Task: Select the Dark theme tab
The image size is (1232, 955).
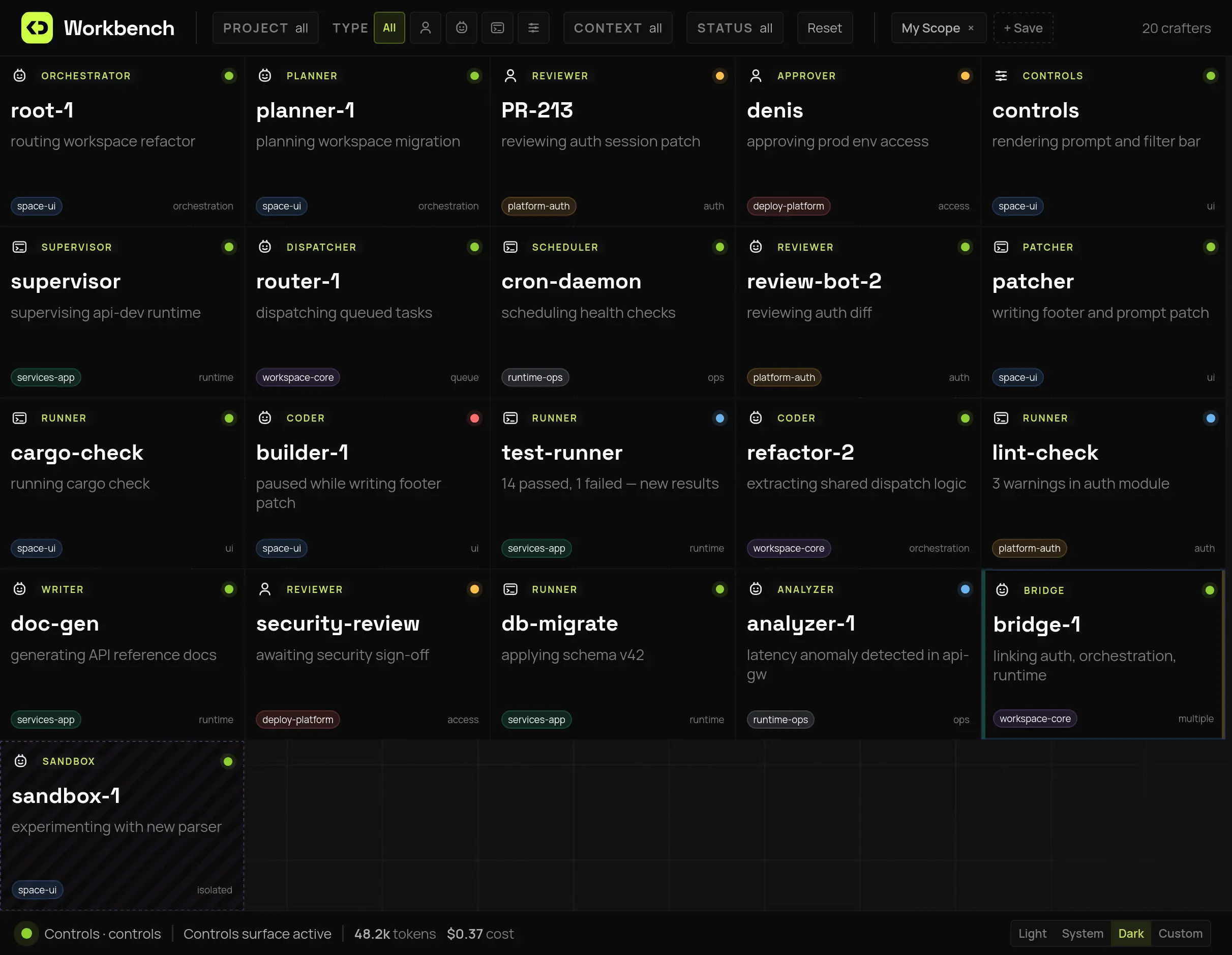Action: pyautogui.click(x=1130, y=934)
